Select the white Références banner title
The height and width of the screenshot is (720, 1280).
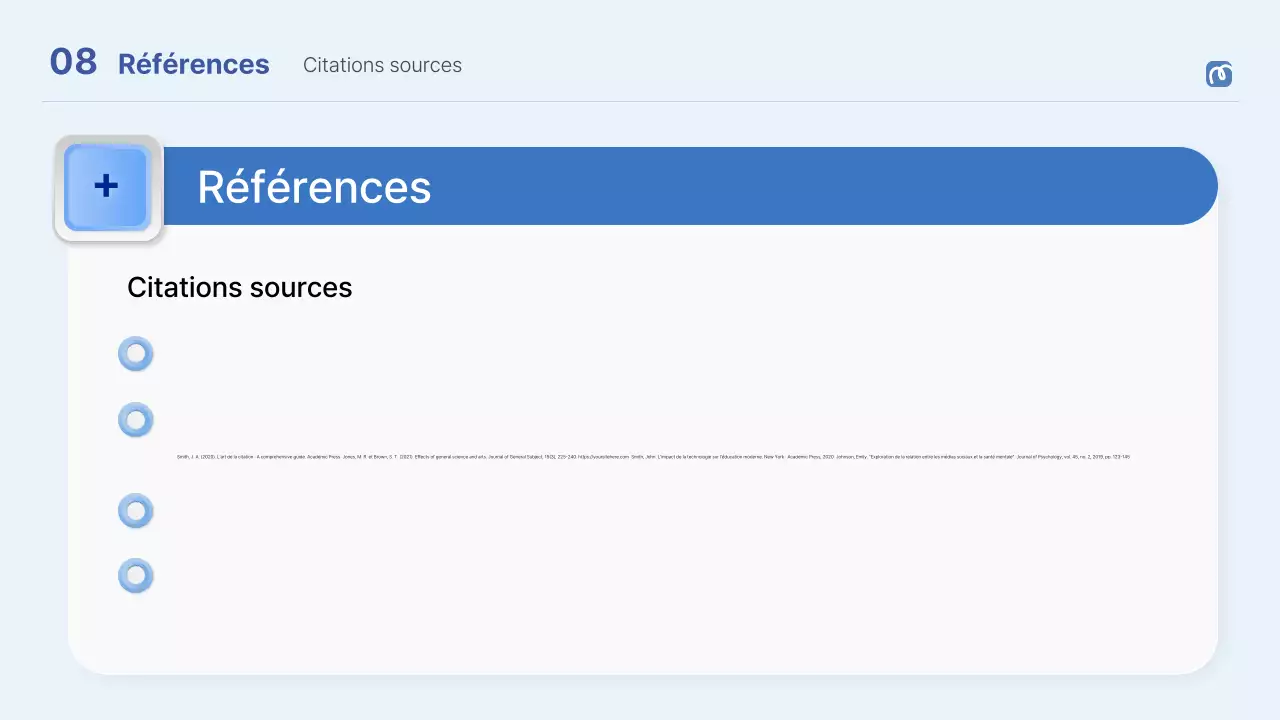tap(313, 187)
